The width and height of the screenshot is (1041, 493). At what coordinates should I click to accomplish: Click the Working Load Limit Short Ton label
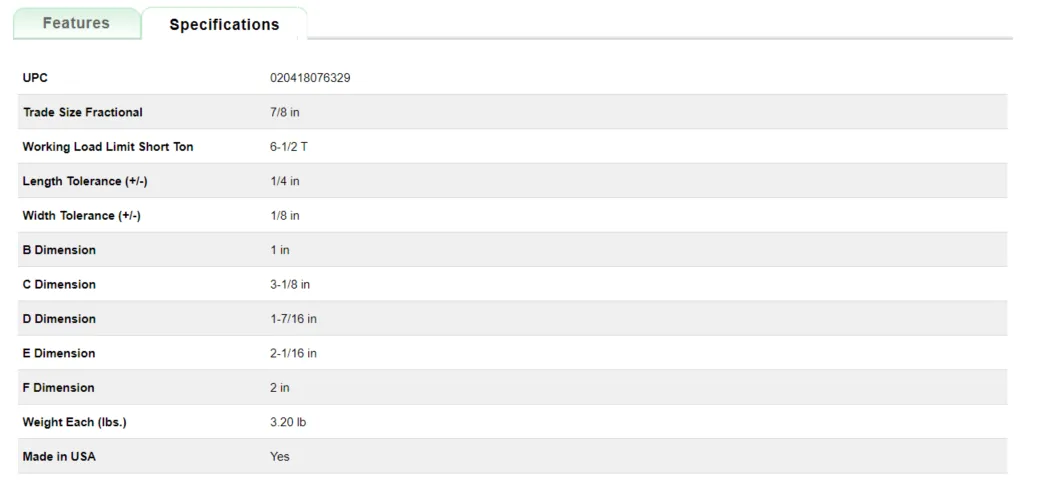point(108,147)
